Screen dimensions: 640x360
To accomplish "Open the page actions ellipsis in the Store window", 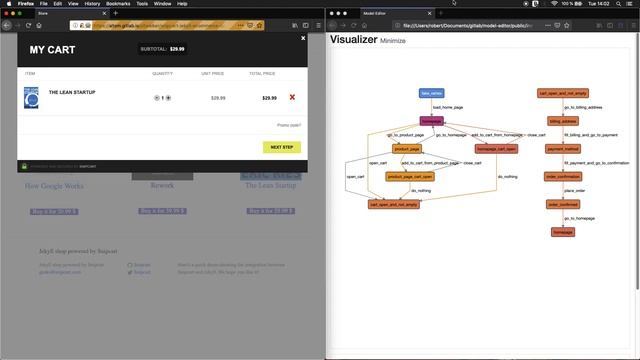I will pyautogui.click(x=240, y=25).
